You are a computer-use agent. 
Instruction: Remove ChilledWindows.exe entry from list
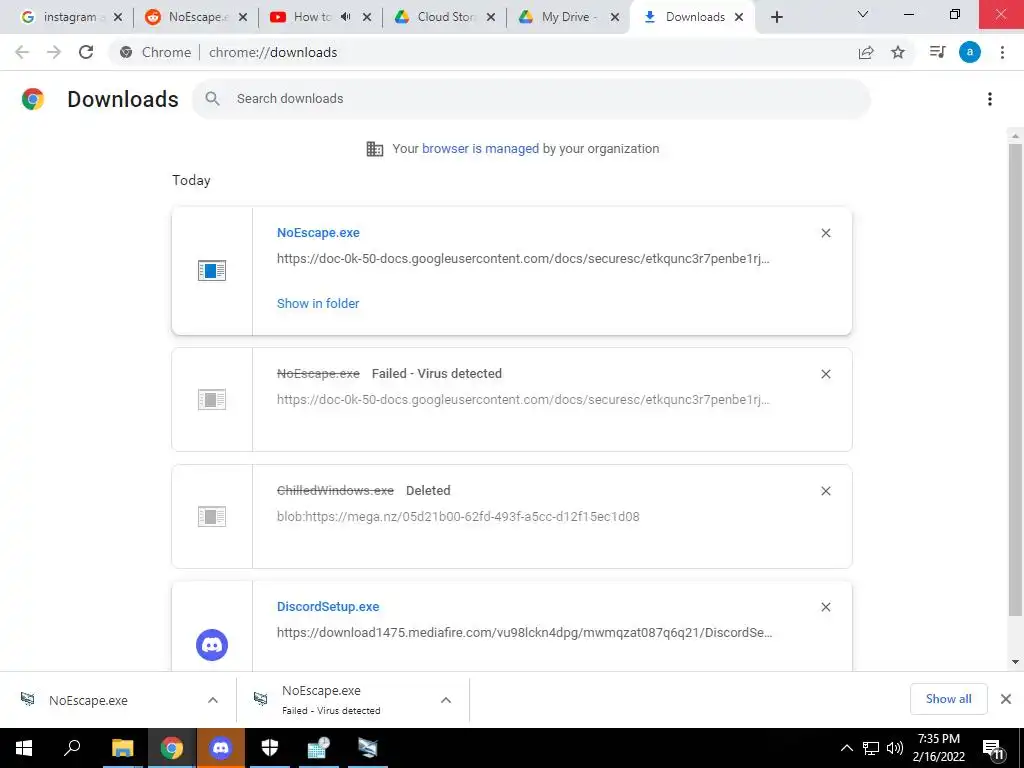pyautogui.click(x=826, y=491)
